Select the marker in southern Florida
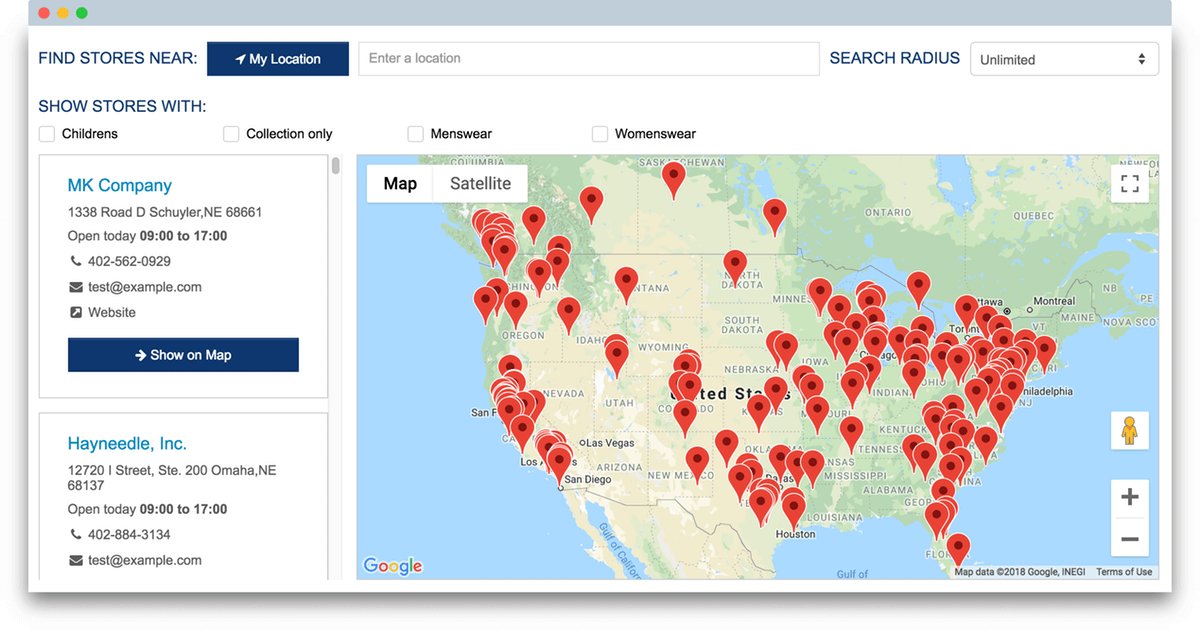Image resolution: width=1200 pixels, height=630 pixels. [x=958, y=550]
